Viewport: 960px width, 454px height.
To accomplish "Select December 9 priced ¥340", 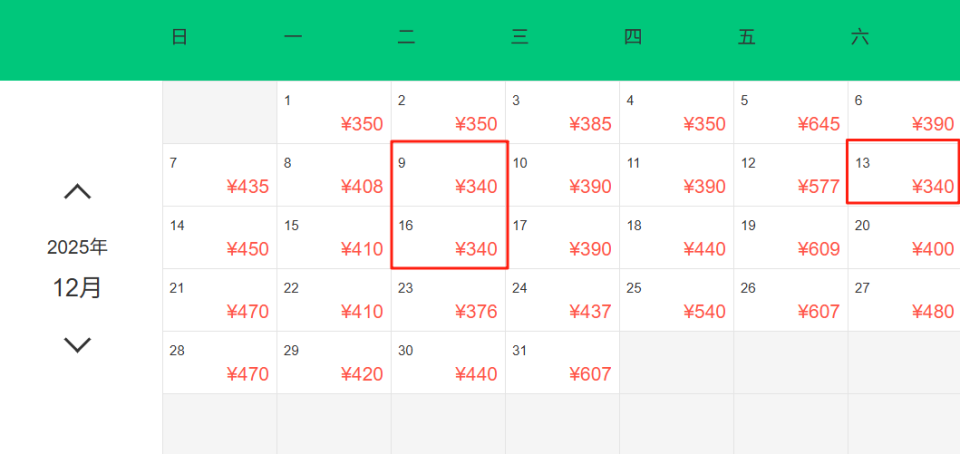I will click(449, 175).
